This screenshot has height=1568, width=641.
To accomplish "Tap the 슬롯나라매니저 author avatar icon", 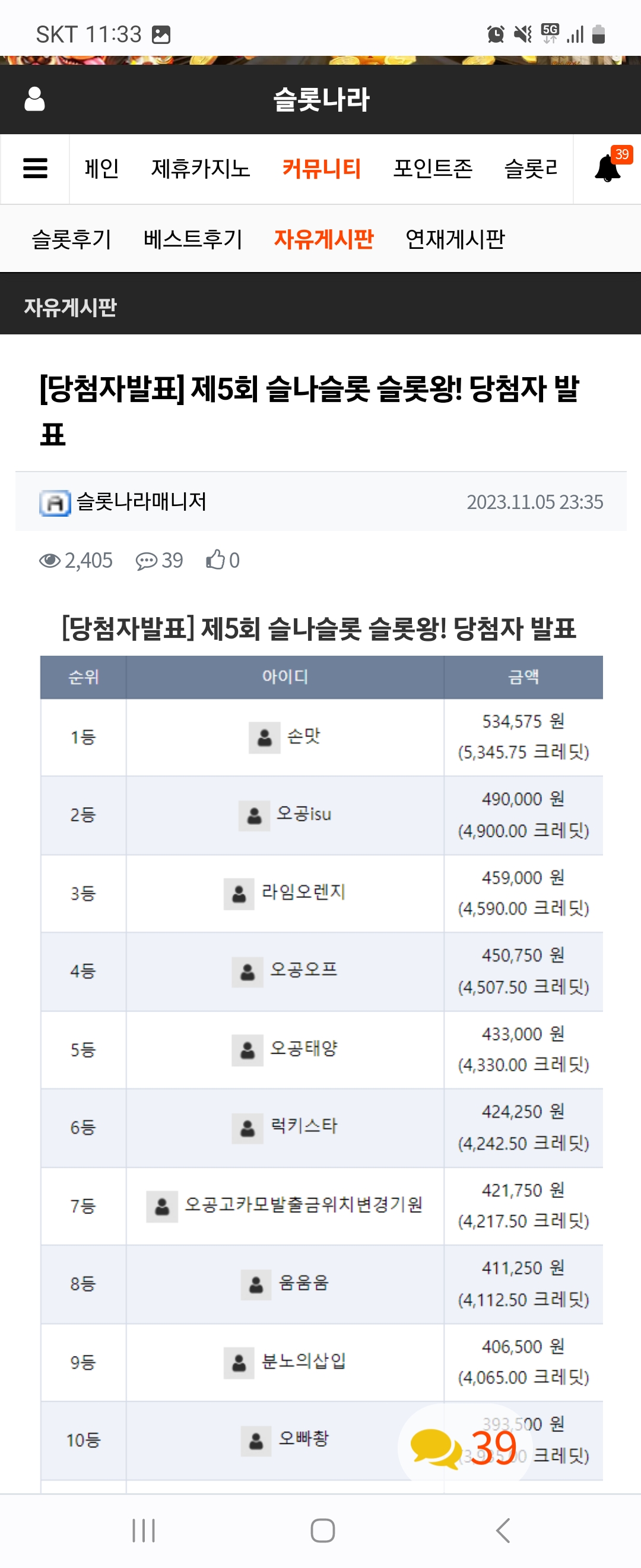I will [55, 503].
